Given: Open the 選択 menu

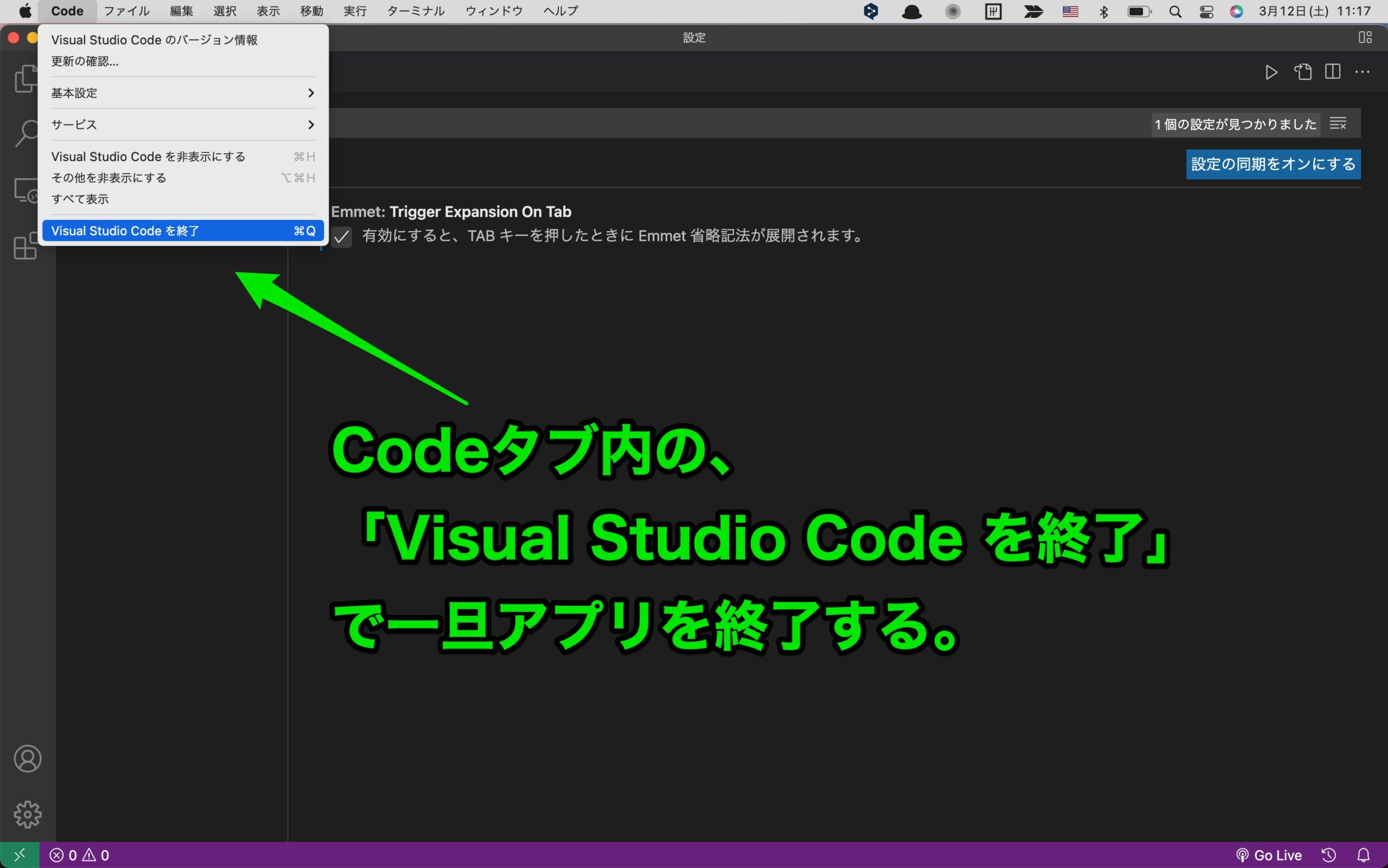Looking at the screenshot, I should tap(224, 11).
